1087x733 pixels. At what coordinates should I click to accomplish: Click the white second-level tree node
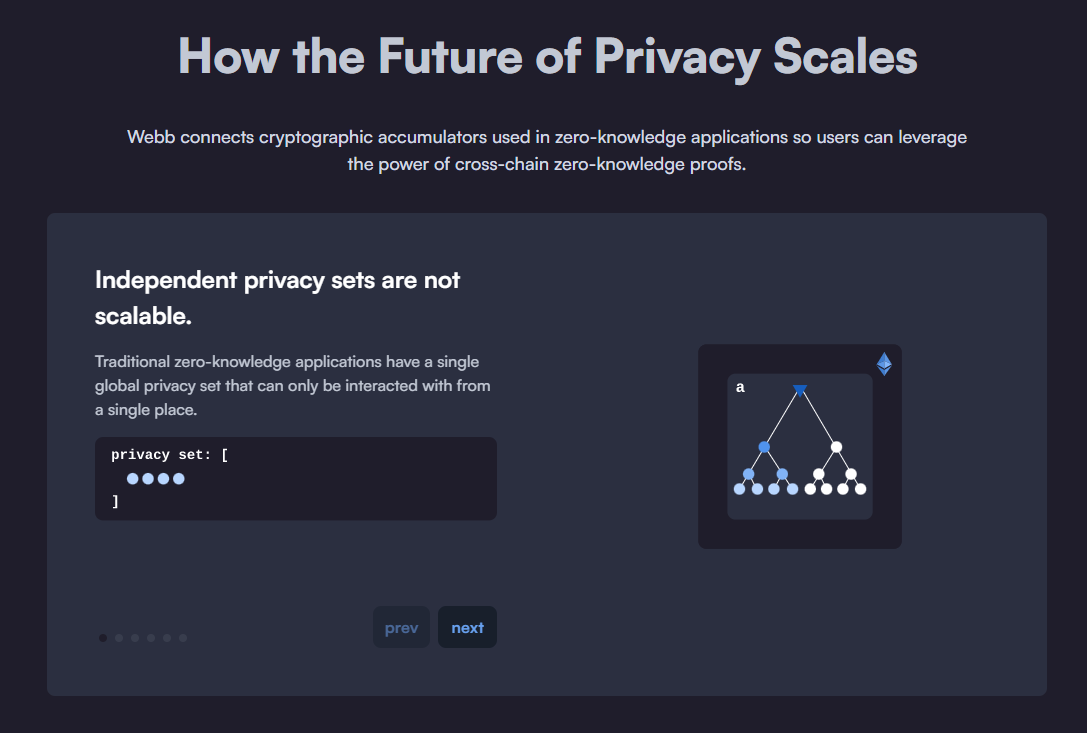click(836, 447)
